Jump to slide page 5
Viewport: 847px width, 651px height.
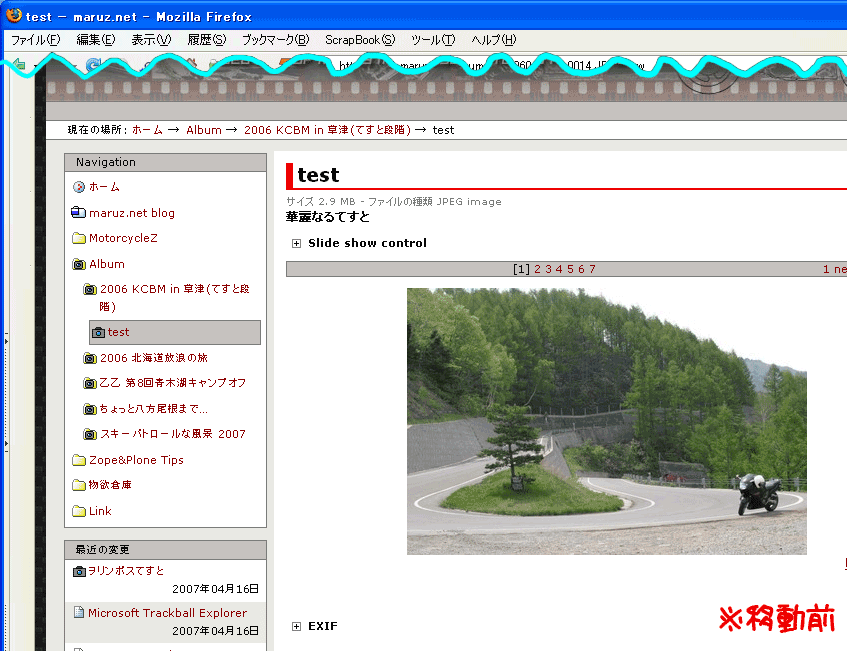[x=570, y=269]
